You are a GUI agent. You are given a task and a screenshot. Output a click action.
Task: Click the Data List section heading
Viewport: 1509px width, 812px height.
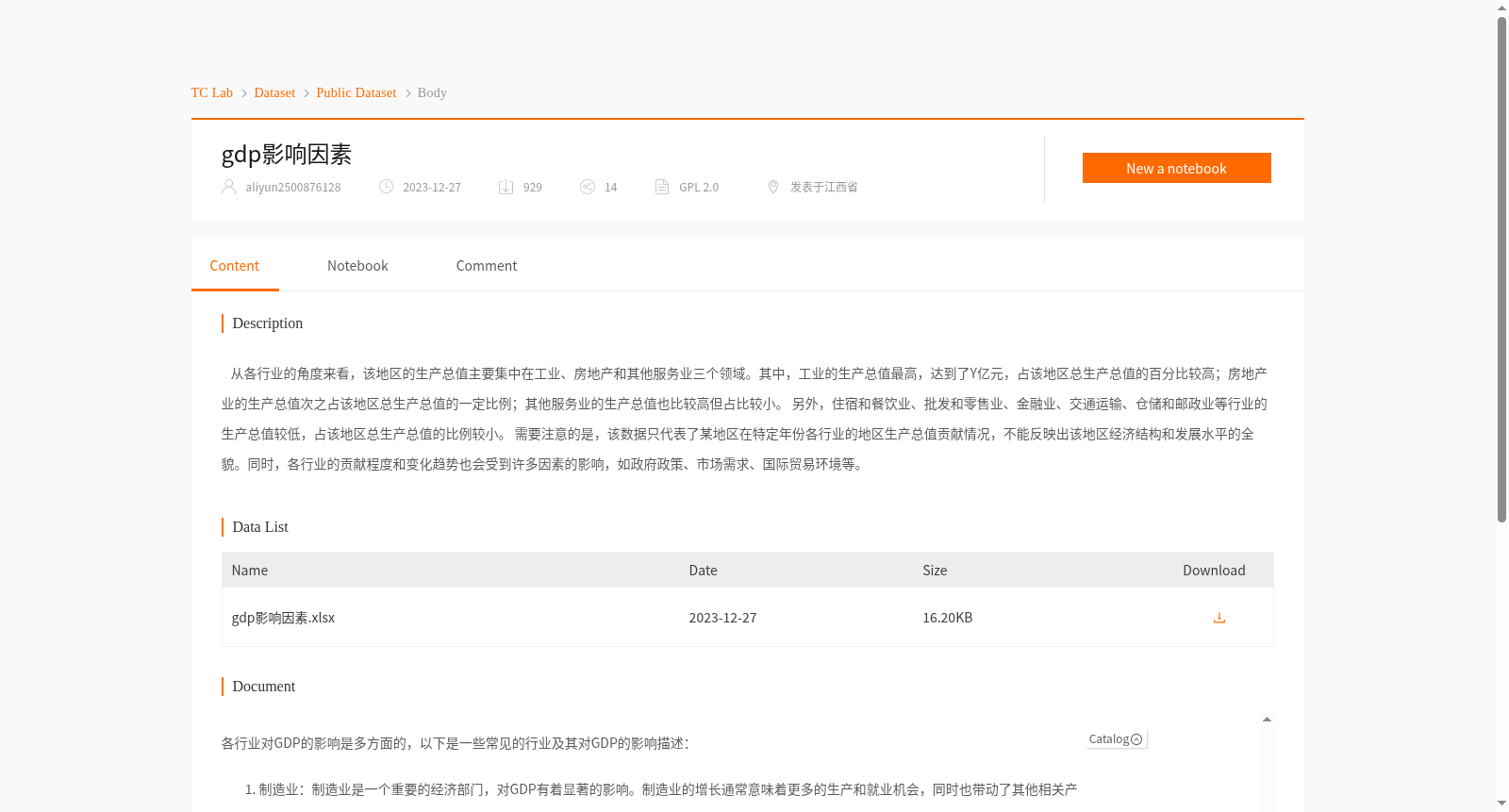(260, 527)
